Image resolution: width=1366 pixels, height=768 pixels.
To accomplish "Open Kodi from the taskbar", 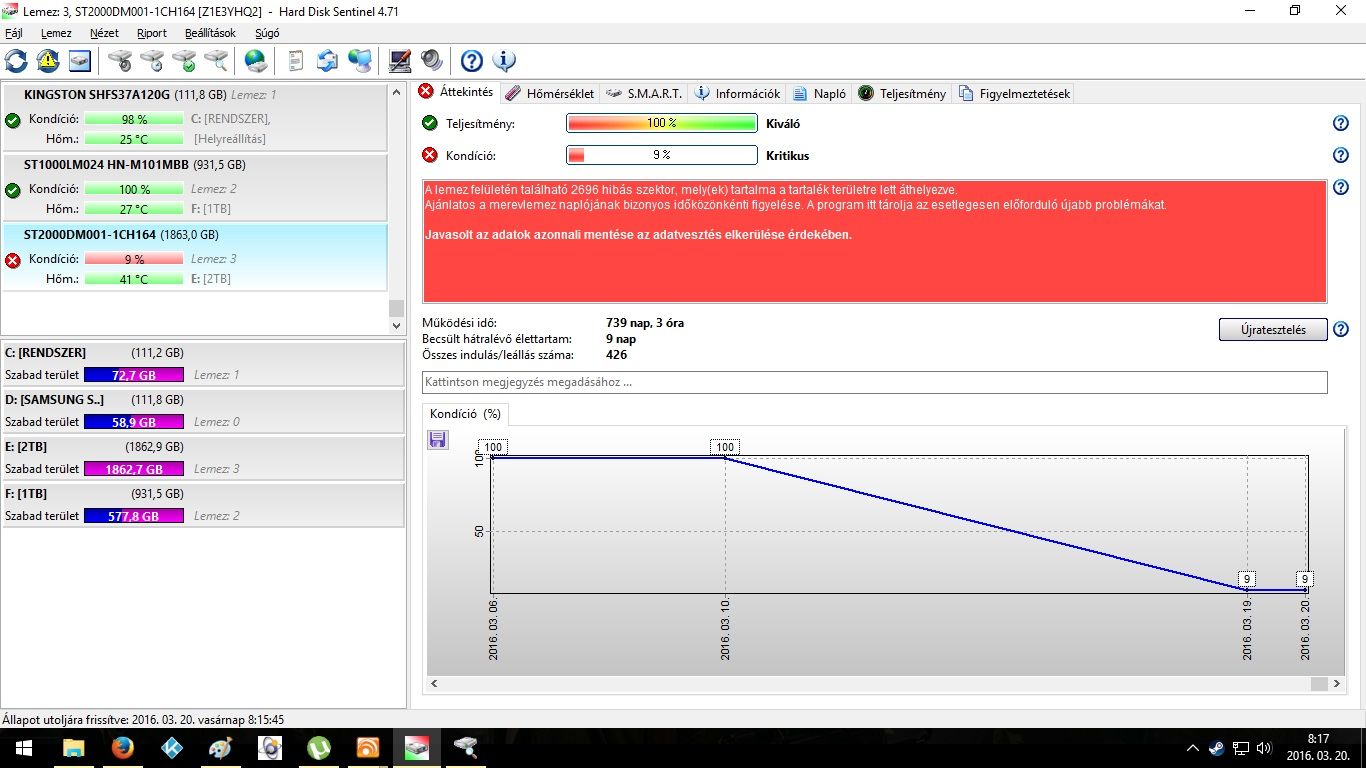I will point(172,748).
